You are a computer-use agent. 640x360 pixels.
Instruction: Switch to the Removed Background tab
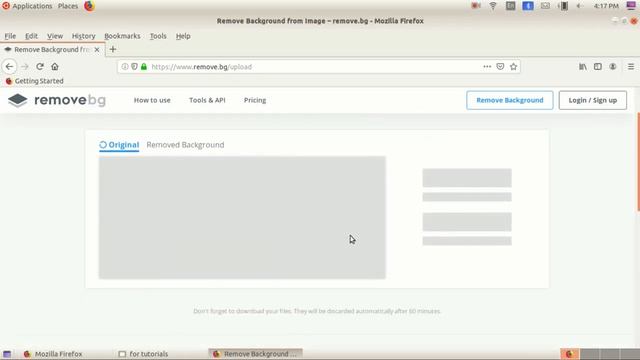pos(185,145)
